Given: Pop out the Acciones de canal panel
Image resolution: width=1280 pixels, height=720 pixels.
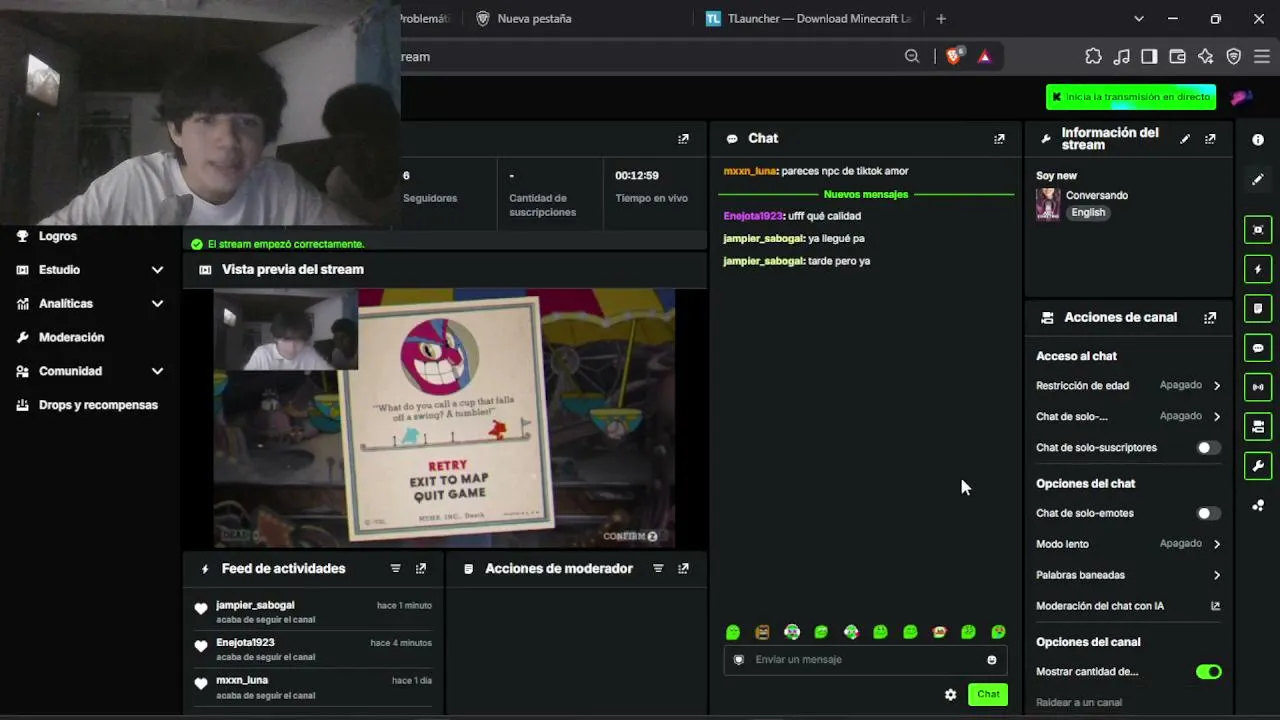Looking at the screenshot, I should 1210,318.
